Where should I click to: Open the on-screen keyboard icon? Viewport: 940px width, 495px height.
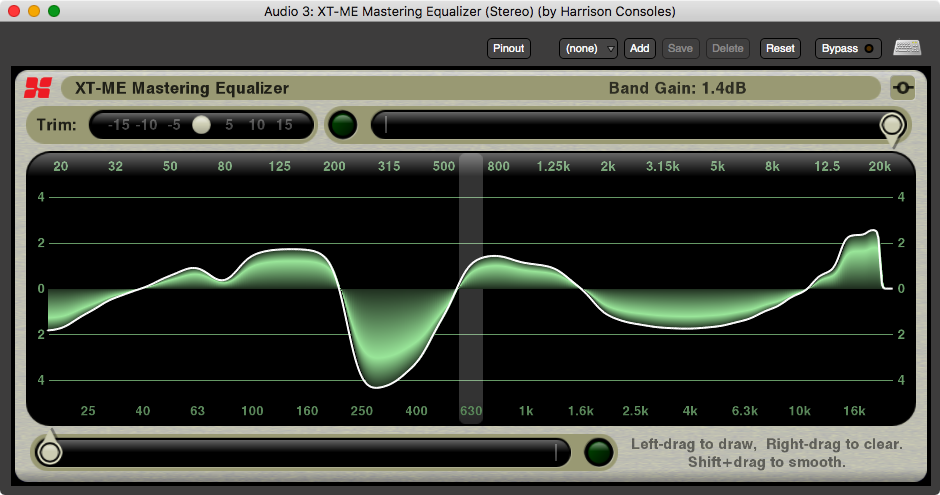coord(907,48)
